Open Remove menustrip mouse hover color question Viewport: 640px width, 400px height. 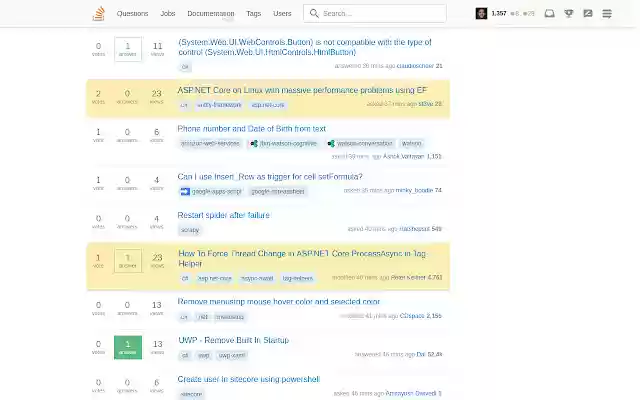278,302
